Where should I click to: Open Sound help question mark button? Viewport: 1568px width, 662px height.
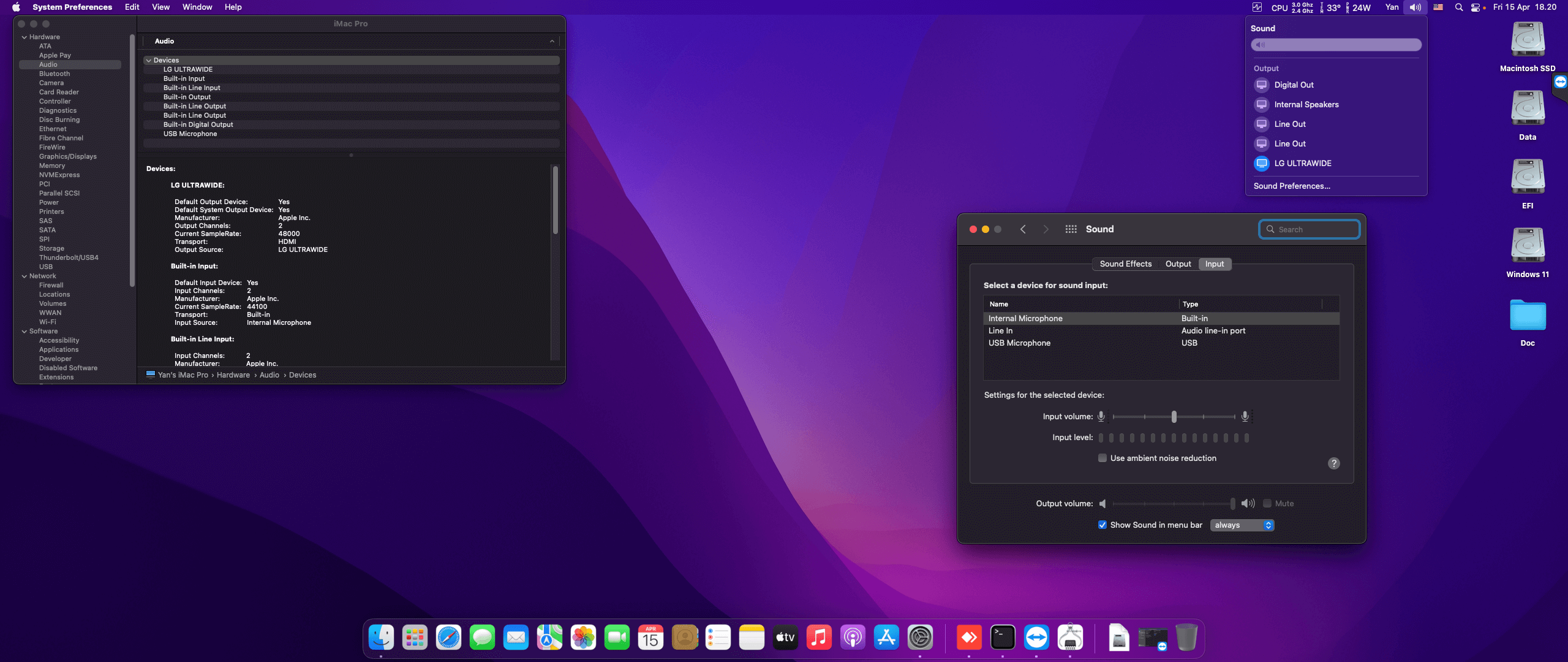(1333, 464)
